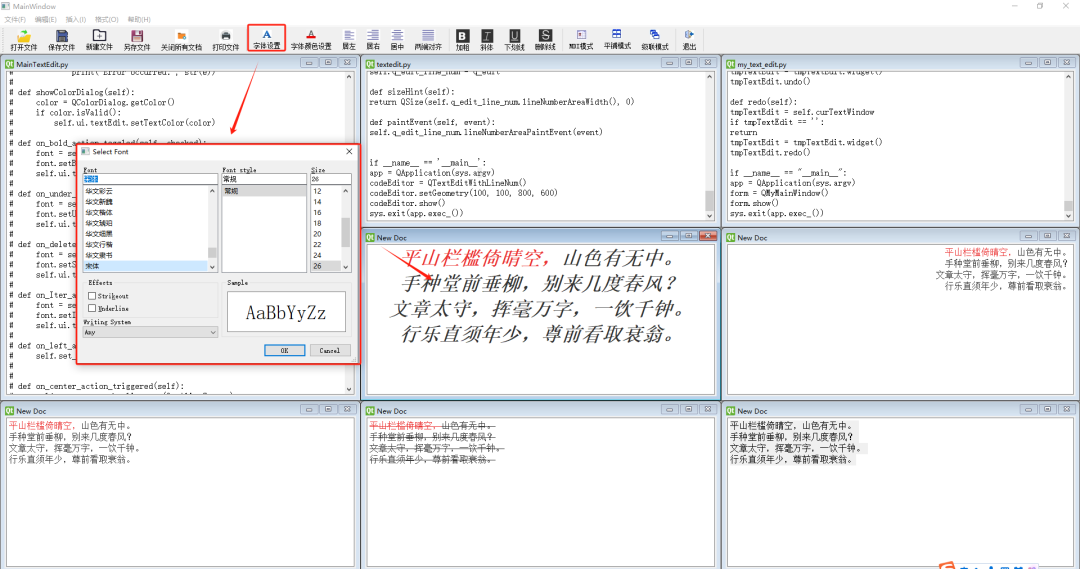The image size is (1080, 569).
Task: Justify text with 两端对齐
Action: (x=428, y=40)
